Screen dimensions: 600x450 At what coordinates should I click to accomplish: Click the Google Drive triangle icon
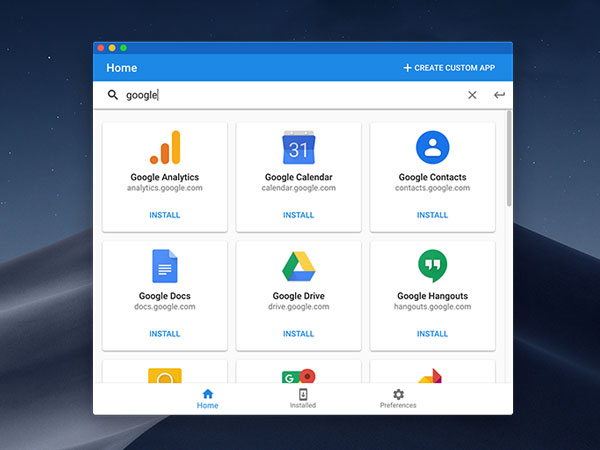(x=298, y=266)
